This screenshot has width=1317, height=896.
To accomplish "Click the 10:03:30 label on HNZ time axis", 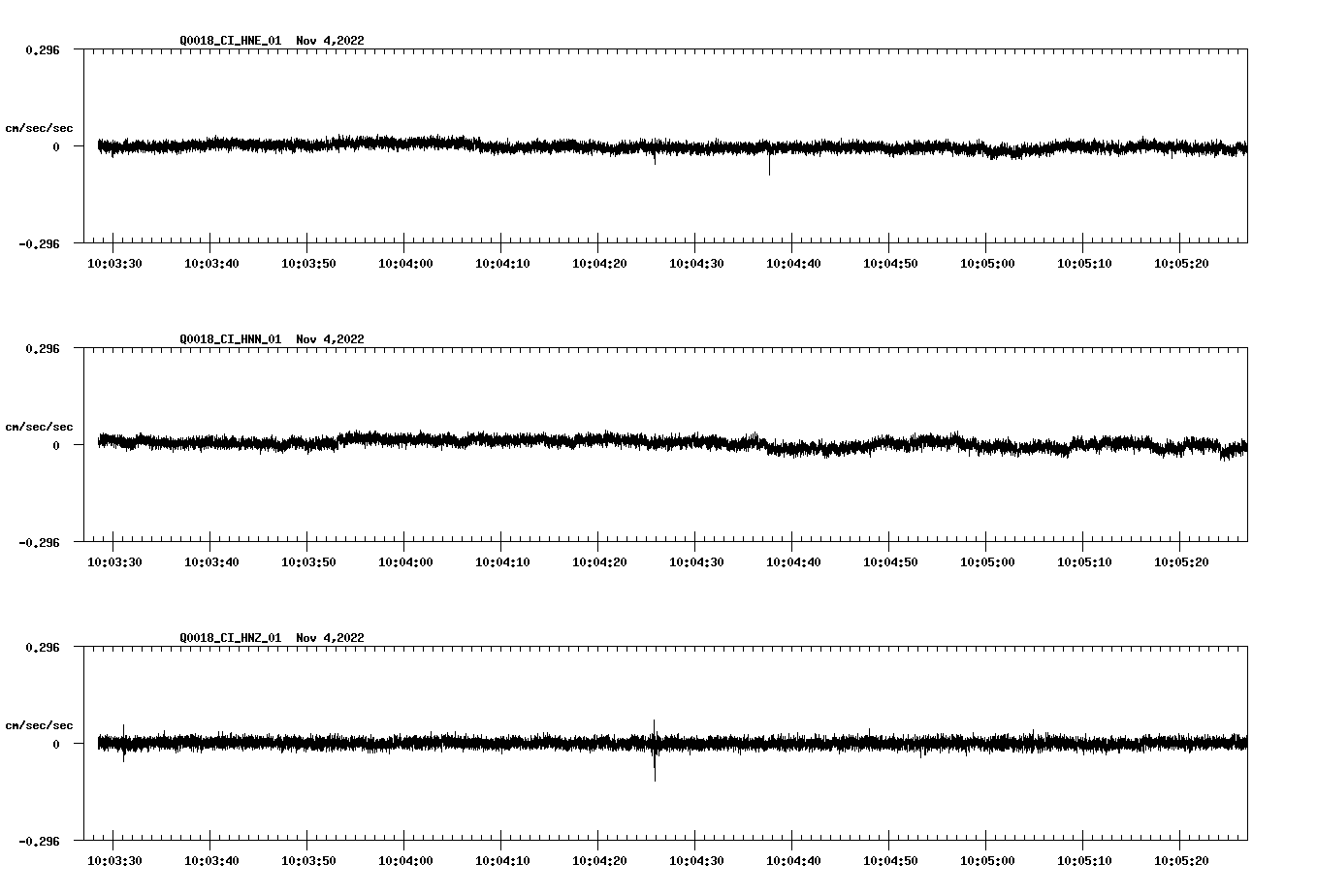I will tap(113, 861).
